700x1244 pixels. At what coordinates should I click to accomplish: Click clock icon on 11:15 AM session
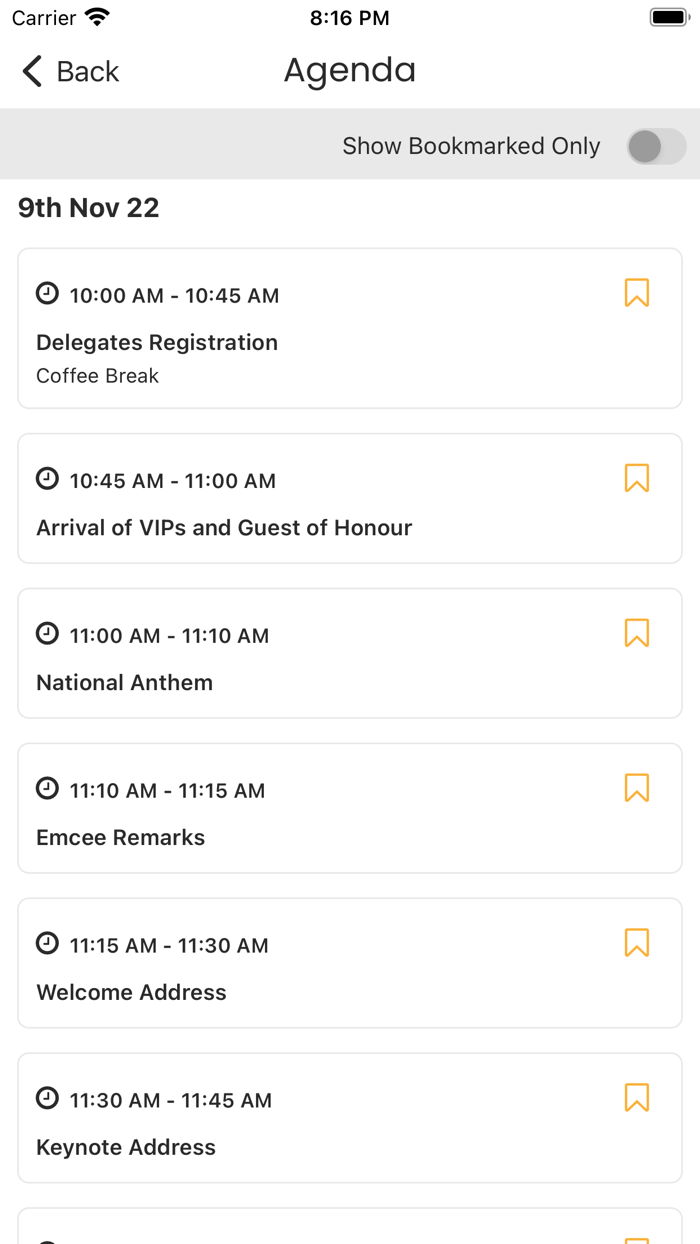[x=47, y=943]
